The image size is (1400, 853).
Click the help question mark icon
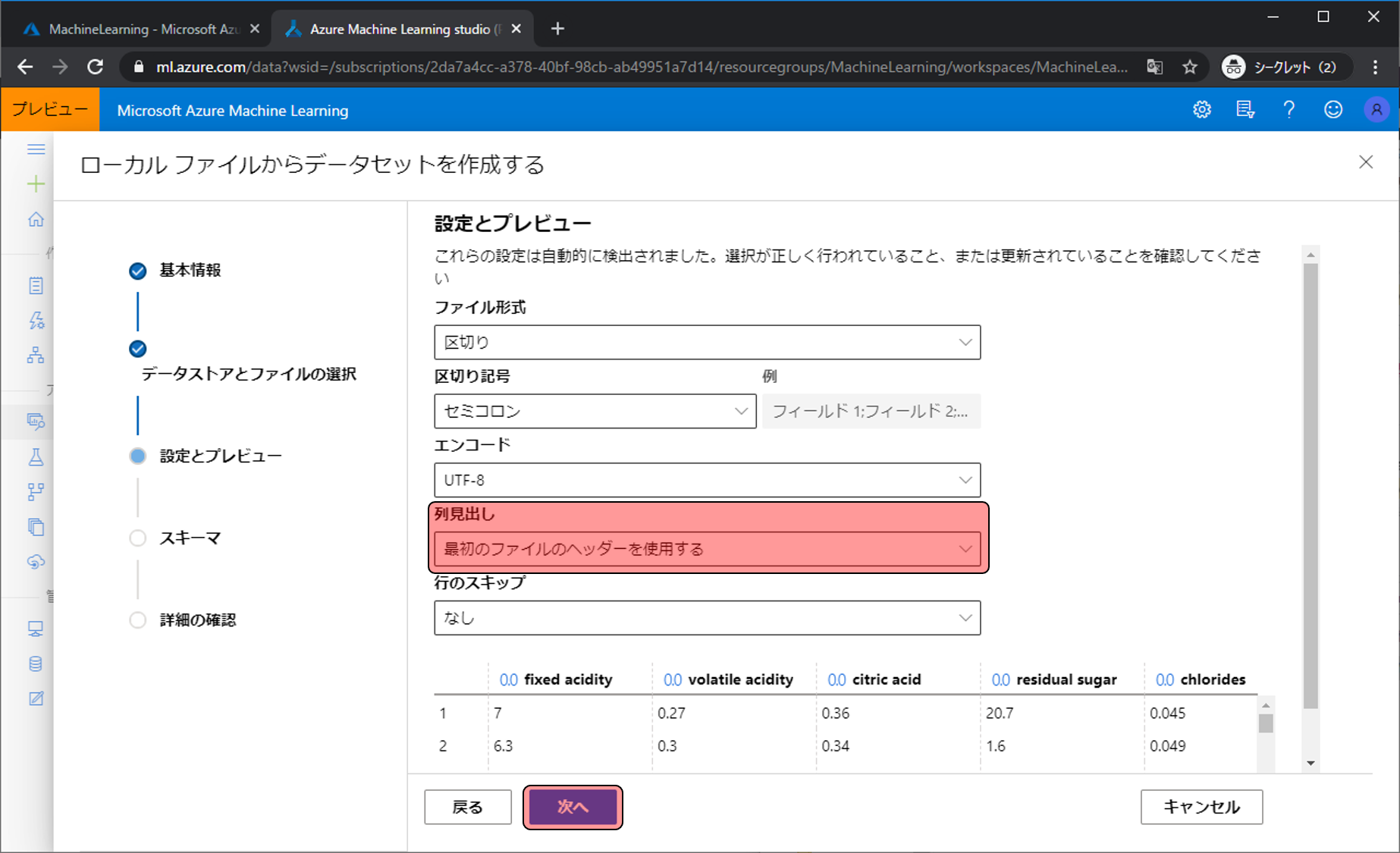pyautogui.click(x=1289, y=110)
